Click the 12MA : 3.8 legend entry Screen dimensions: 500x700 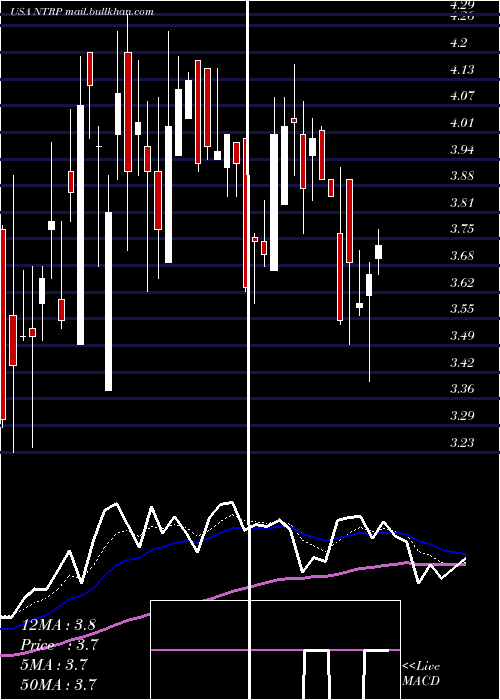(58, 625)
